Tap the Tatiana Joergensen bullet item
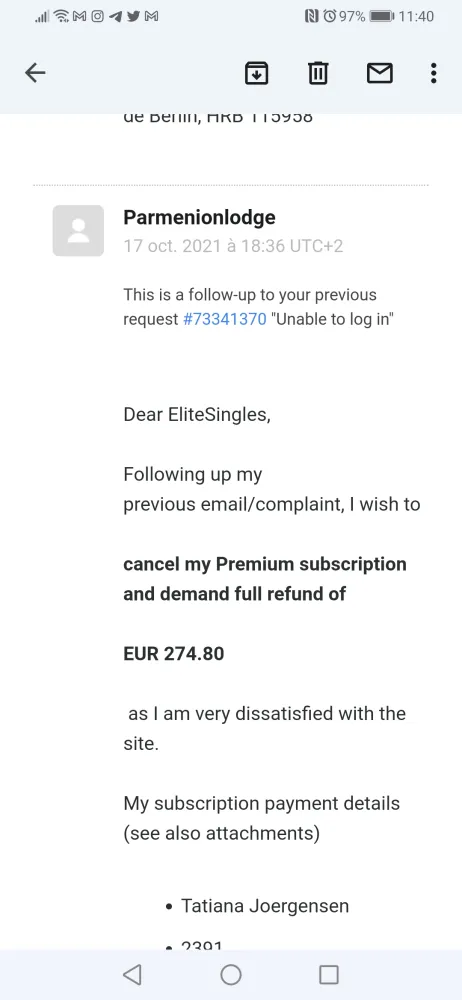 [257, 906]
